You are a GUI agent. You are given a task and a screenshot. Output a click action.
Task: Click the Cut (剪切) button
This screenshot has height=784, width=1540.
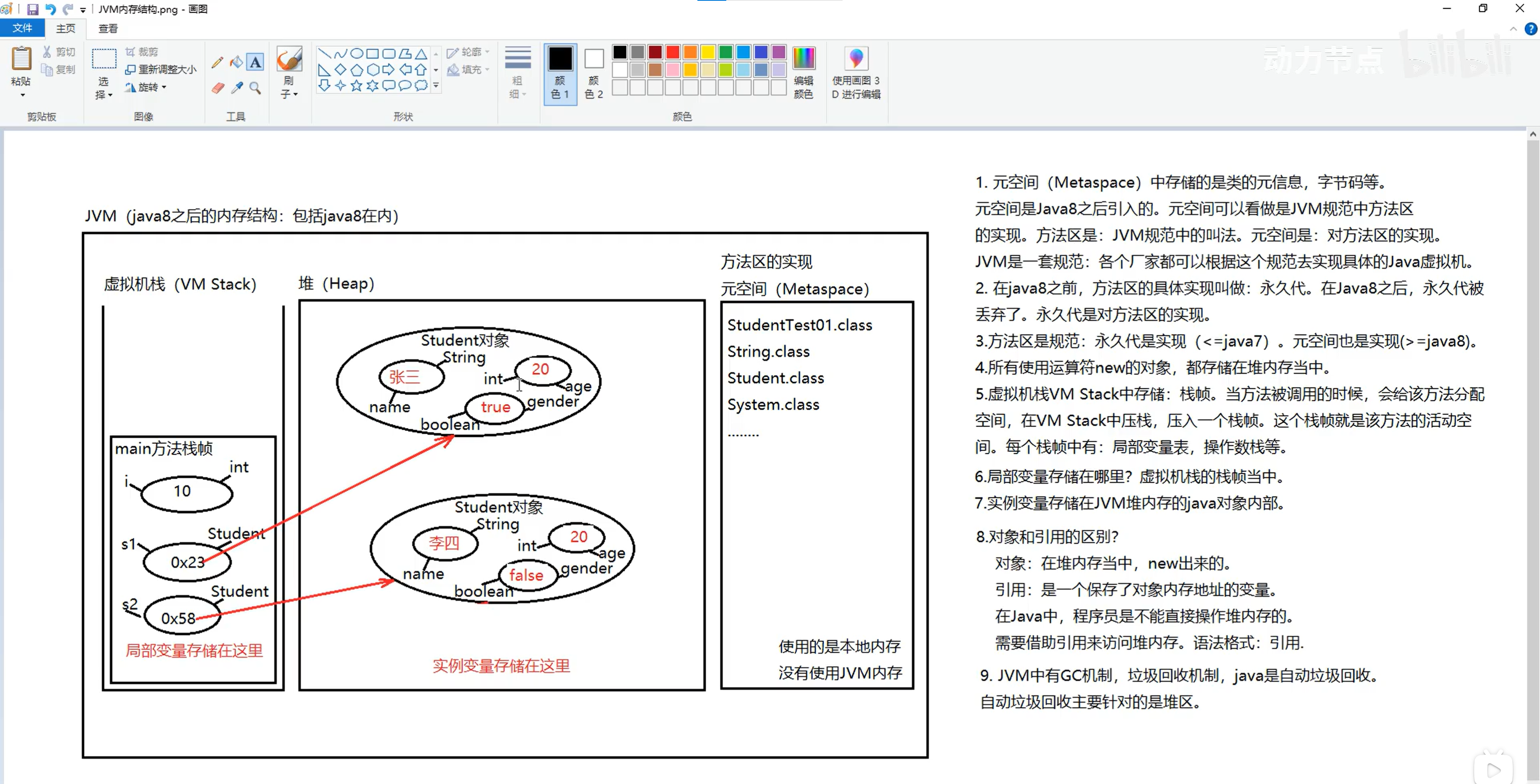59,52
